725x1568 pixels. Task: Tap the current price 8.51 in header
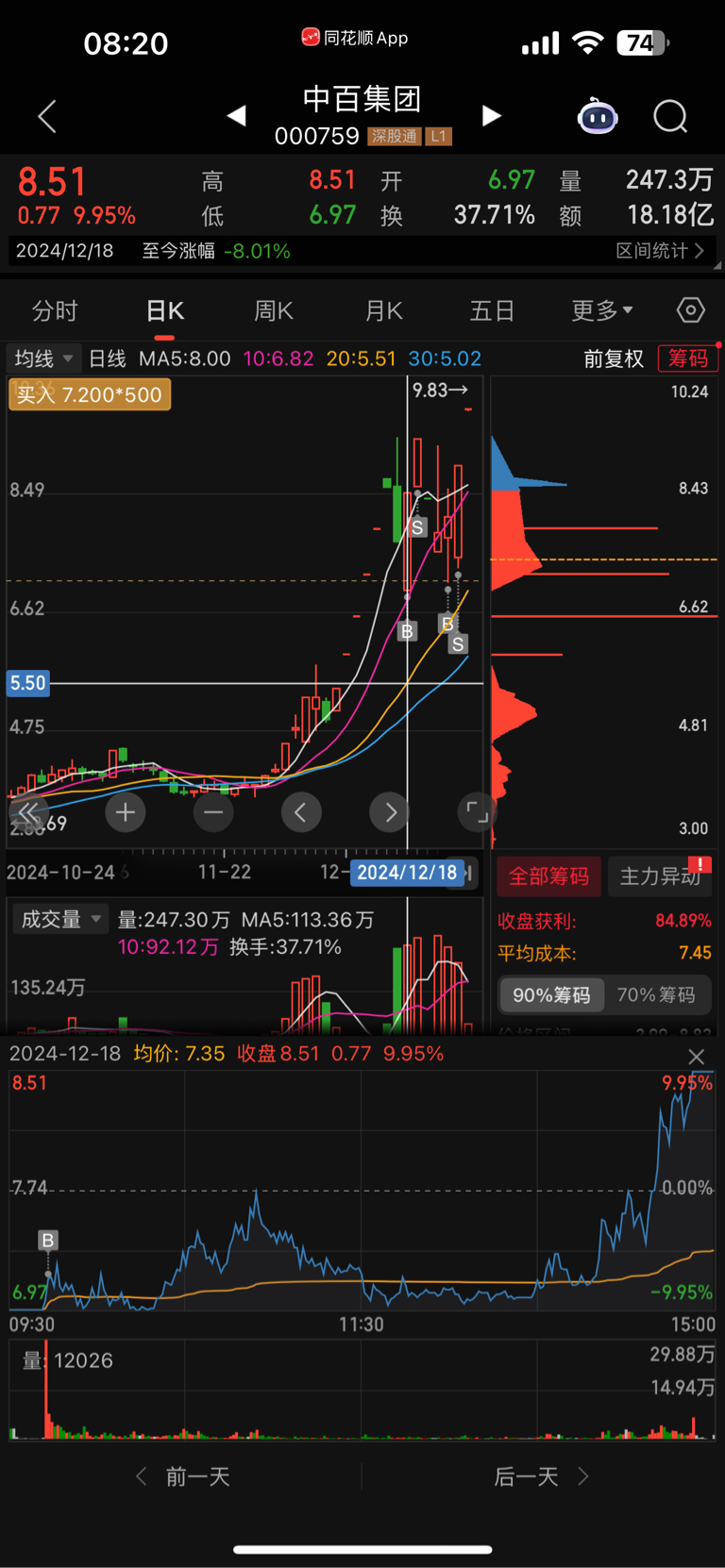click(52, 181)
